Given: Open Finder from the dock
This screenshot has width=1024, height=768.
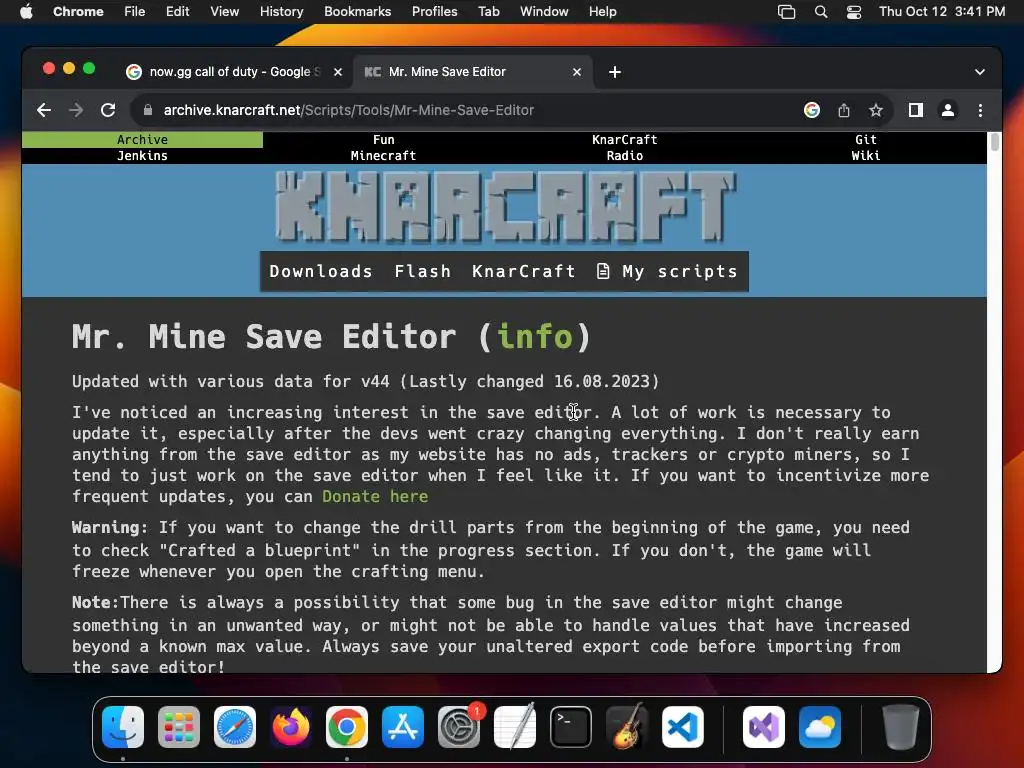Looking at the screenshot, I should coord(123,727).
